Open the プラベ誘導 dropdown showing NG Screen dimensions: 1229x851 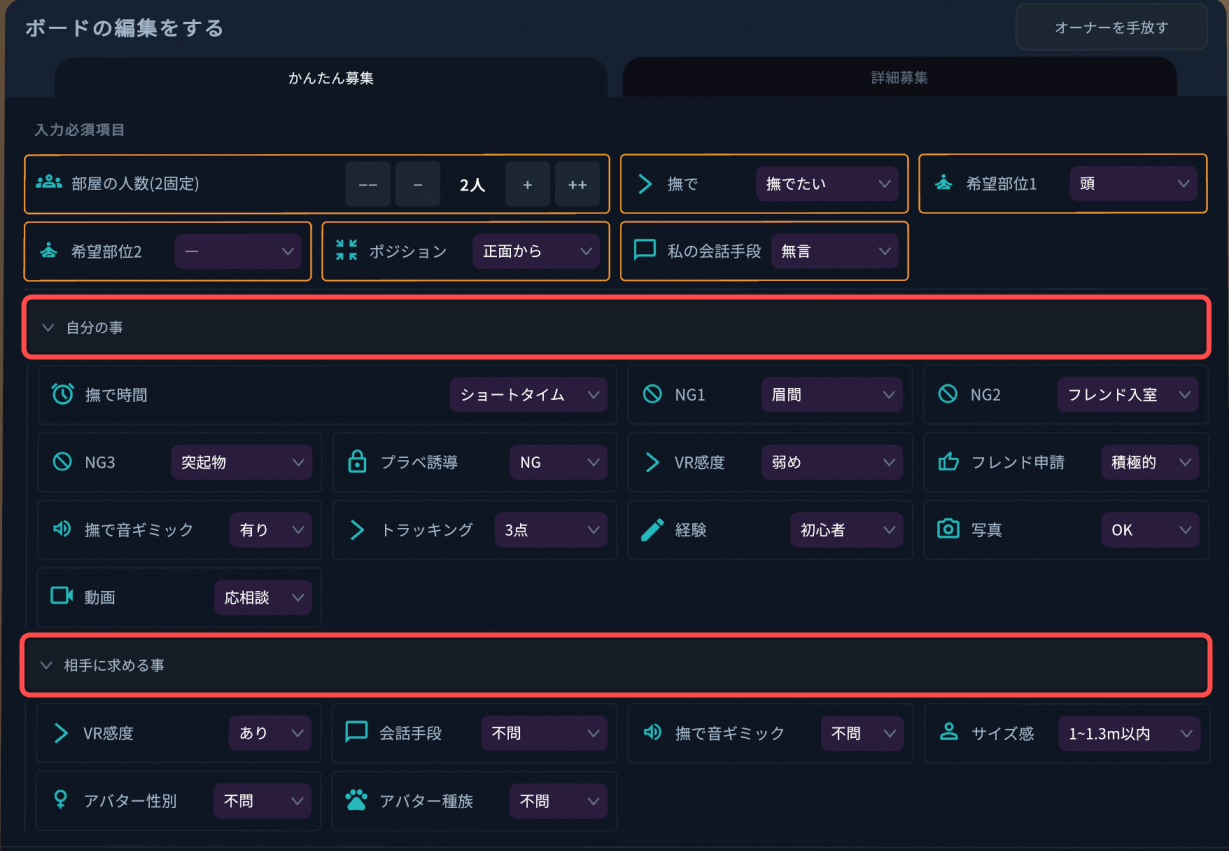pos(558,462)
